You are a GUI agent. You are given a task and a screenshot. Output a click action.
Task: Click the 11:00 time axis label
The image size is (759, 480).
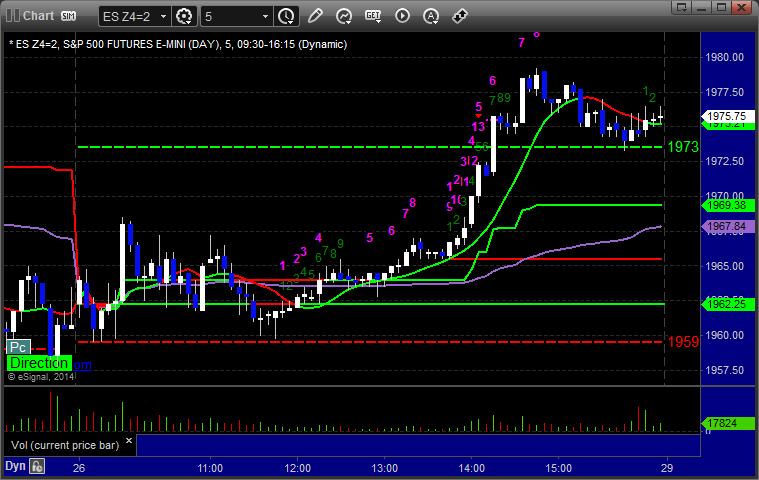(210, 468)
